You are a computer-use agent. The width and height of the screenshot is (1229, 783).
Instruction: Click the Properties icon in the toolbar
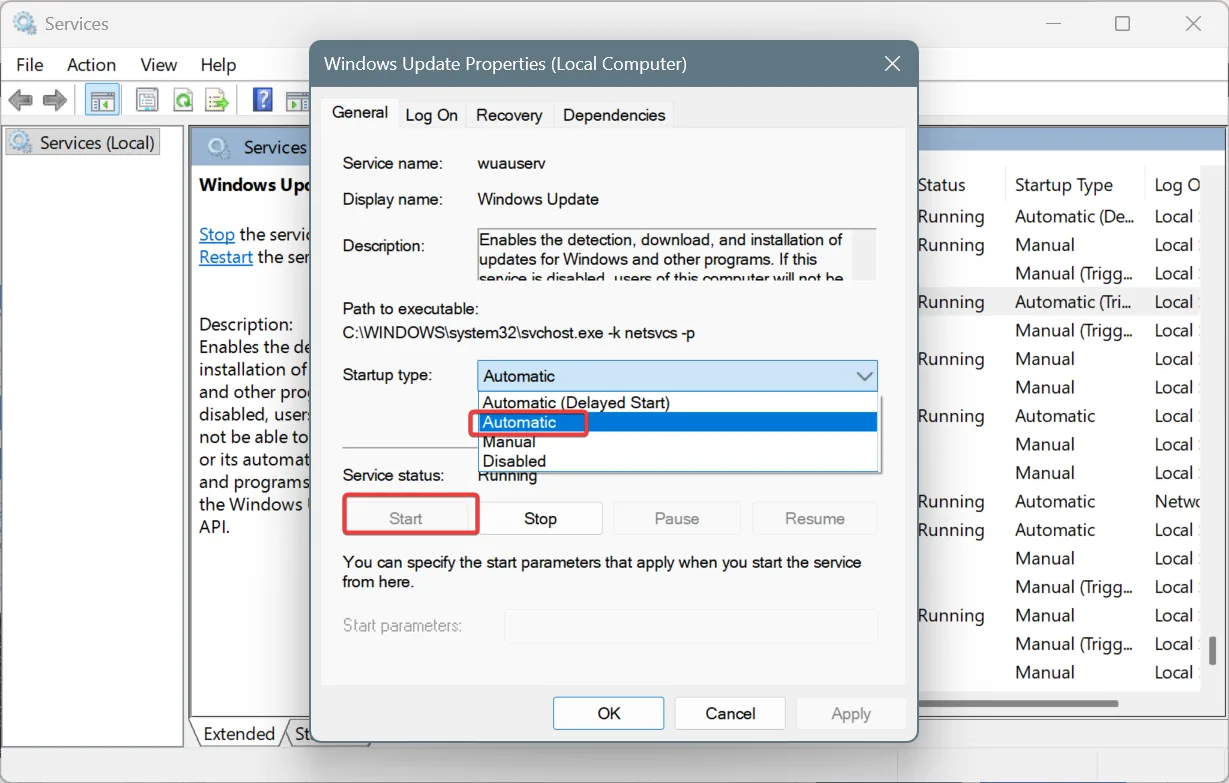[146, 100]
